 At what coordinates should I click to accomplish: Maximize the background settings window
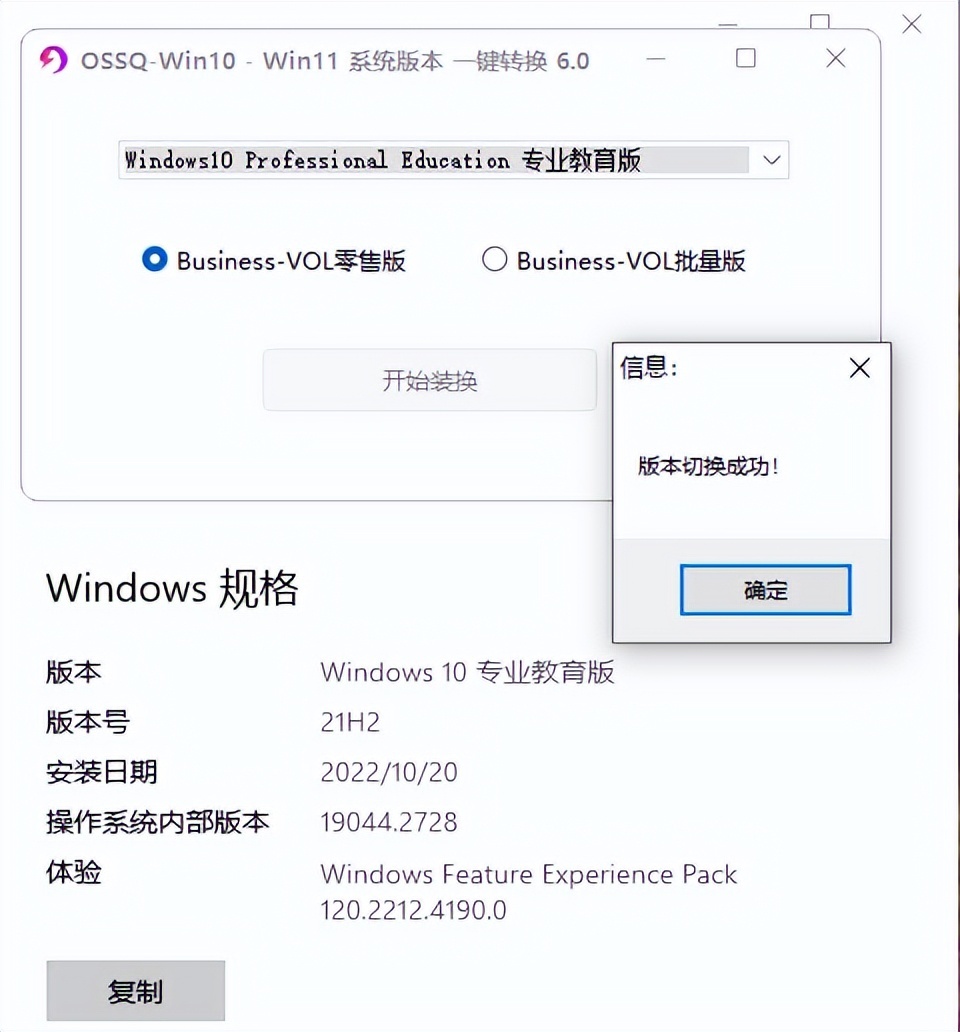tap(819, 22)
